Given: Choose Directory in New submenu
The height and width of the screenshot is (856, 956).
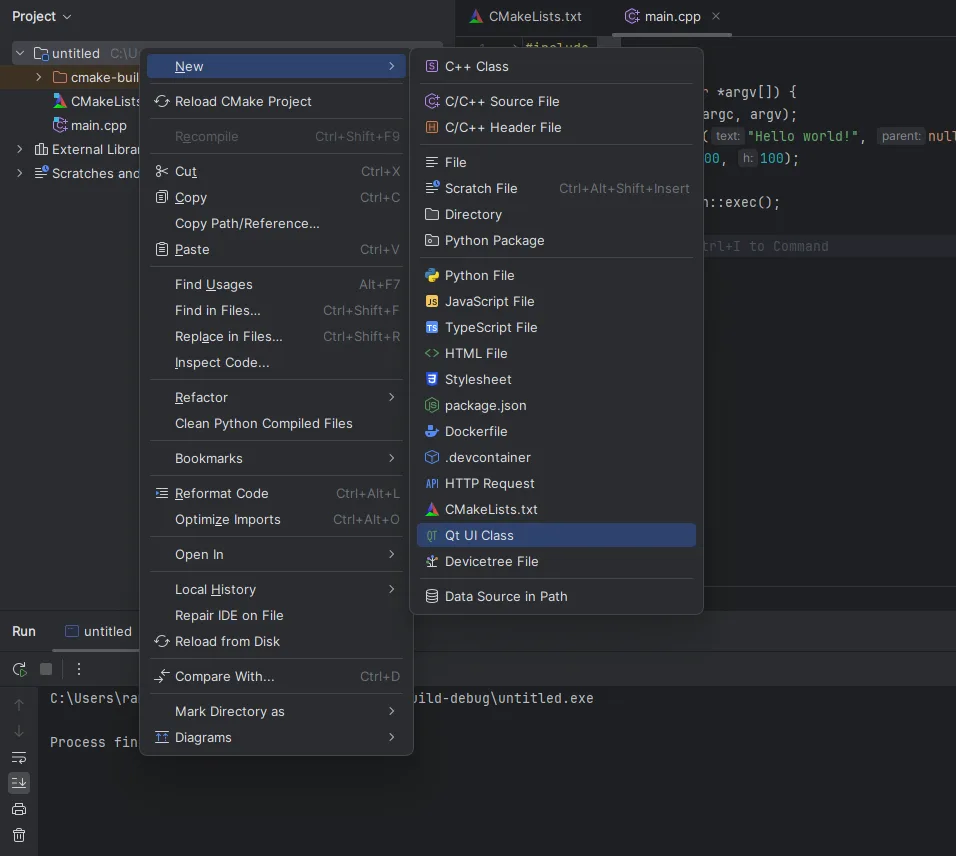Looking at the screenshot, I should click(x=556, y=215).
